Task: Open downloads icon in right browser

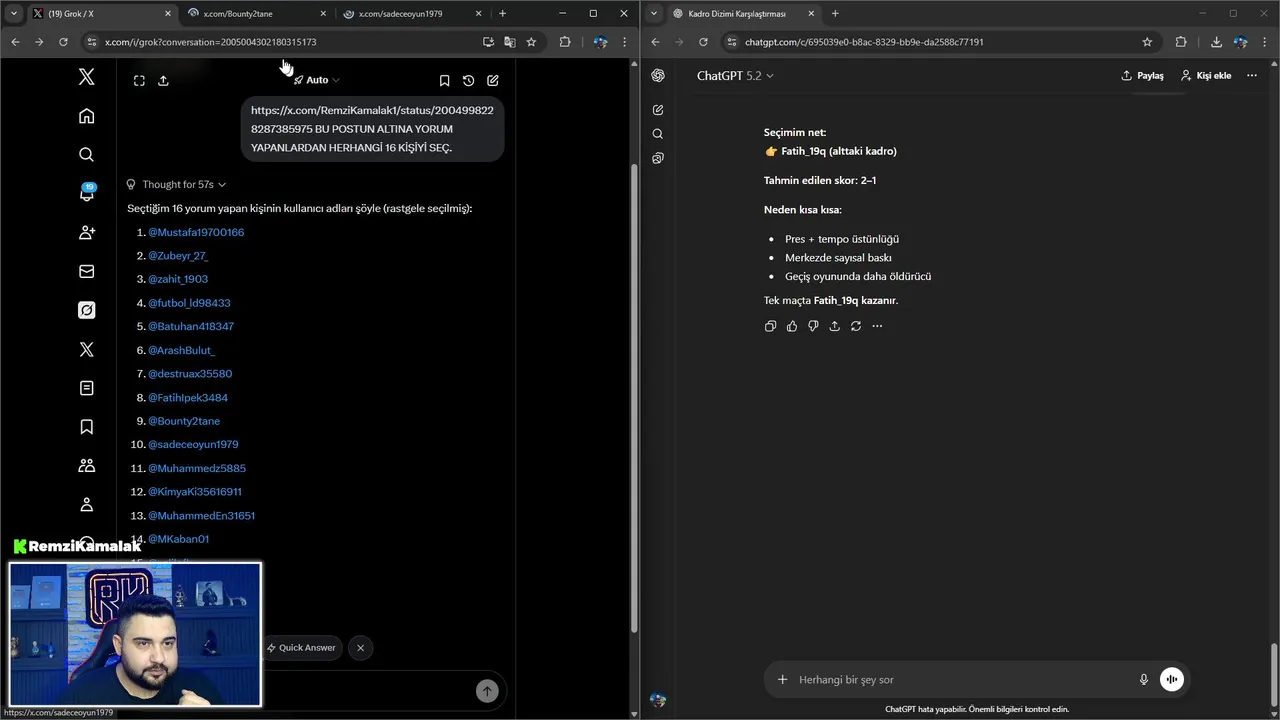Action: [1216, 42]
